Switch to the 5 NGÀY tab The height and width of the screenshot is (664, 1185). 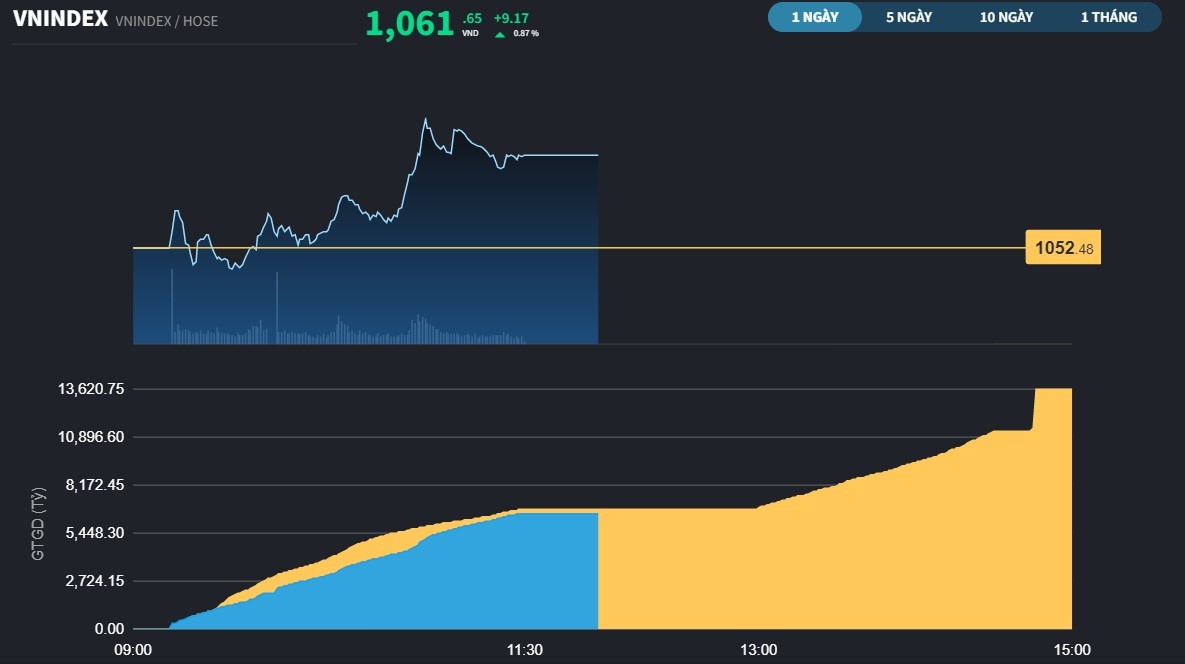908,17
